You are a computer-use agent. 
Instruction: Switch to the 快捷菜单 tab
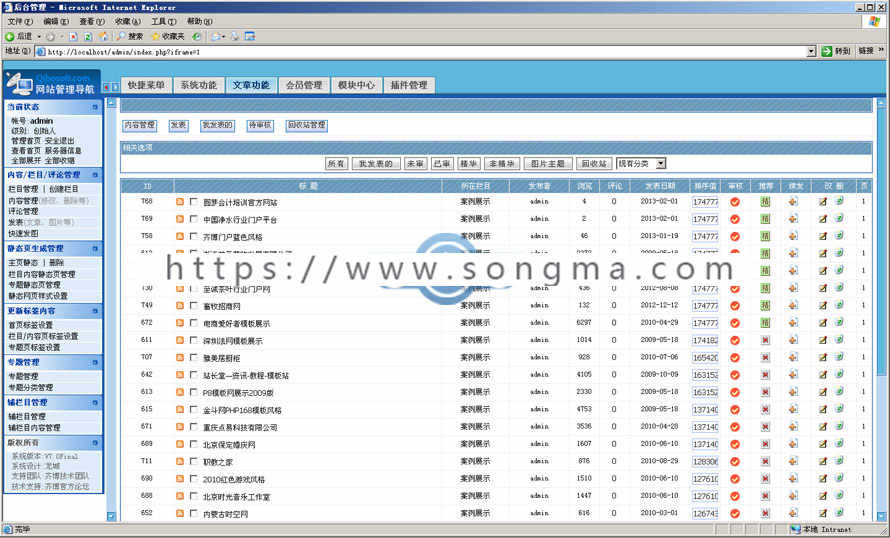[146, 85]
